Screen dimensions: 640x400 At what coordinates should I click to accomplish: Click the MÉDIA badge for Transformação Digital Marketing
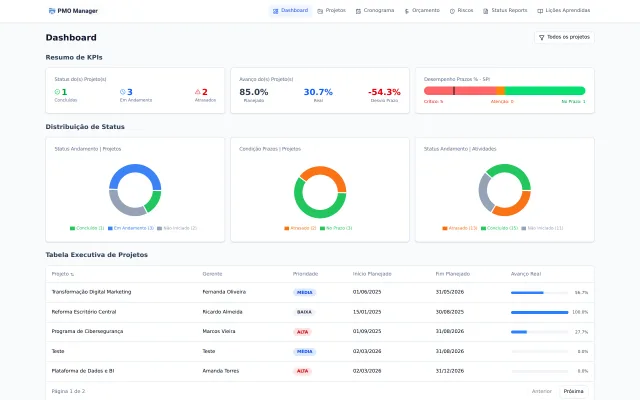click(304, 292)
